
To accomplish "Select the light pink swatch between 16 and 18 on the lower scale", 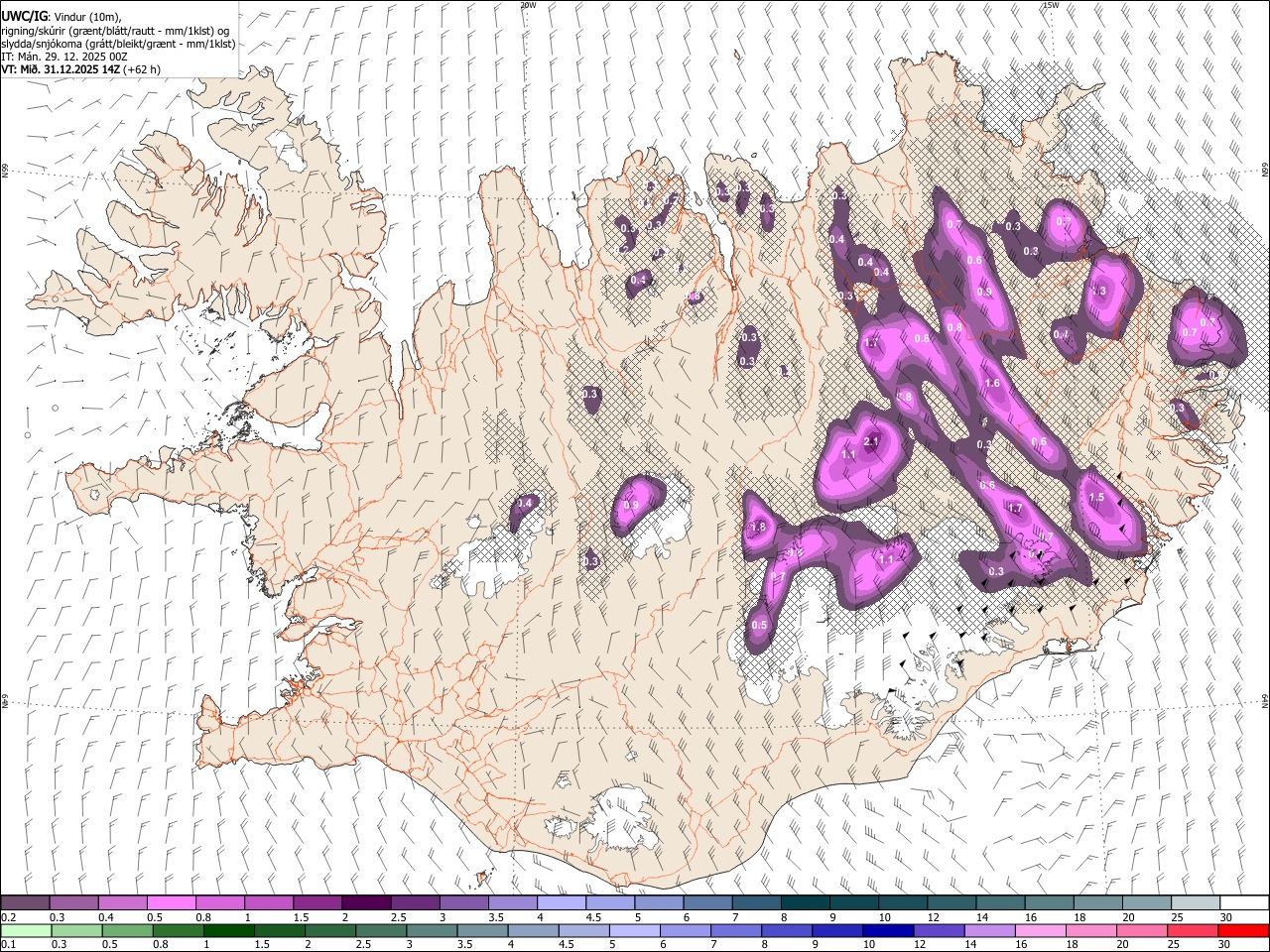I will pos(1040,930).
